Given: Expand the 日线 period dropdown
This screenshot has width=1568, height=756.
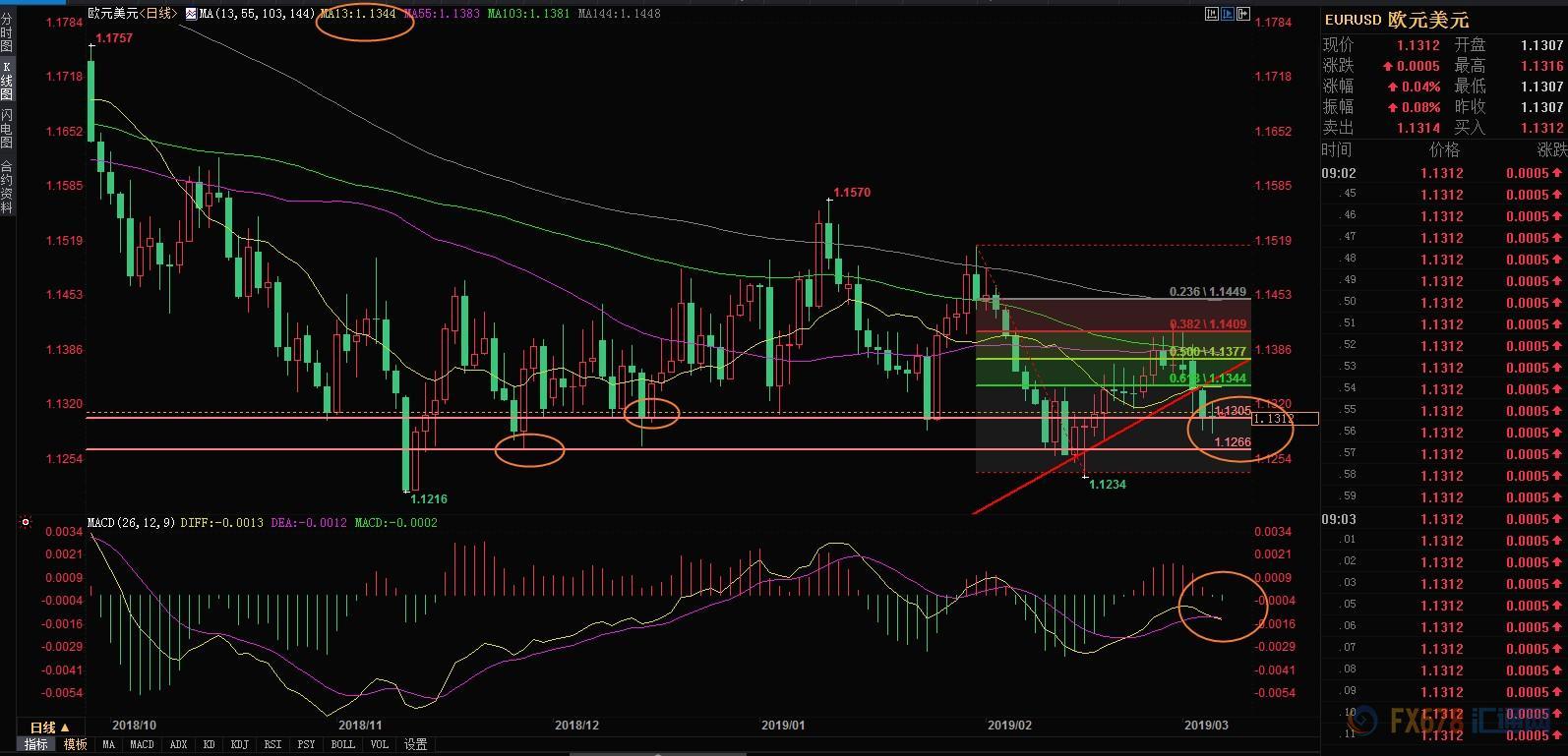Looking at the screenshot, I should click(x=49, y=727).
